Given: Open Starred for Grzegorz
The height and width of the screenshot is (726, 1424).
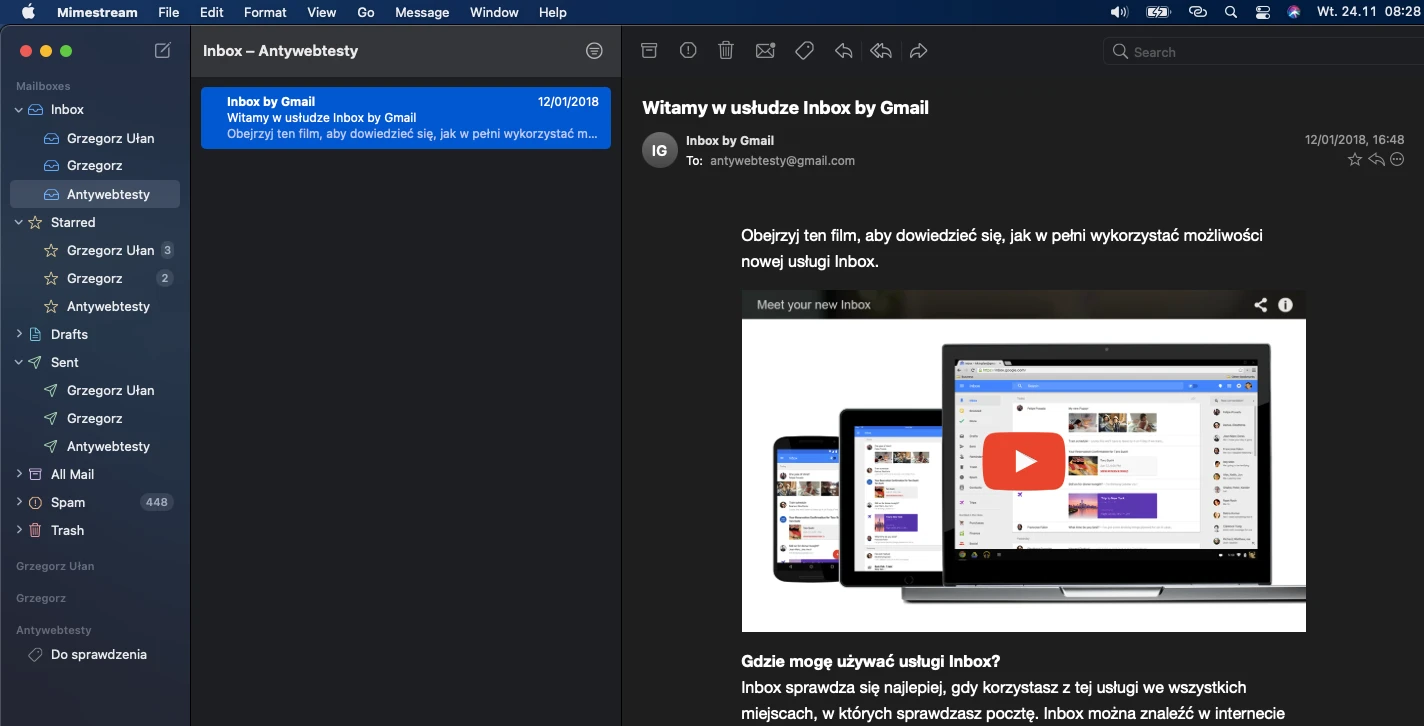Looking at the screenshot, I should tap(97, 278).
